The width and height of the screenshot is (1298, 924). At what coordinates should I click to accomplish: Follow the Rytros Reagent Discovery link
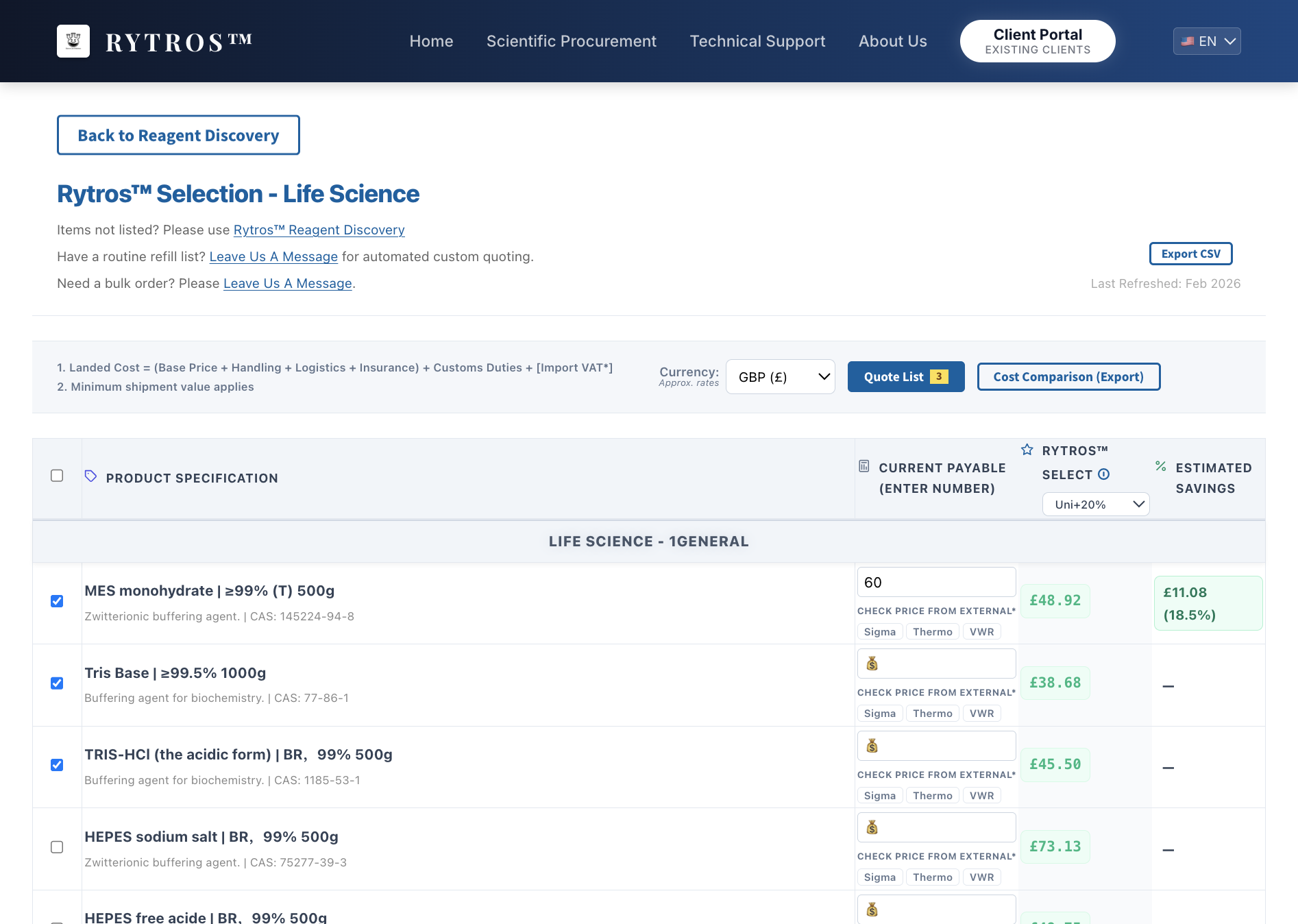(319, 230)
